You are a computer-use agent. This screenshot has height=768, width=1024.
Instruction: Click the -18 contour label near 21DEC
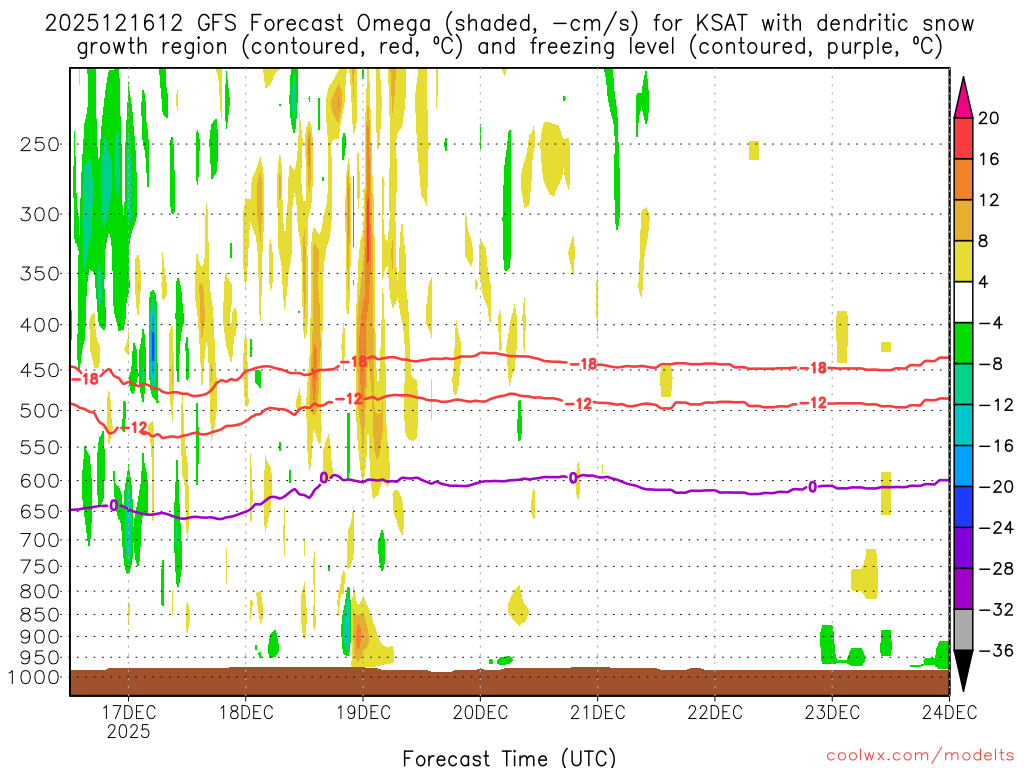tap(583, 364)
